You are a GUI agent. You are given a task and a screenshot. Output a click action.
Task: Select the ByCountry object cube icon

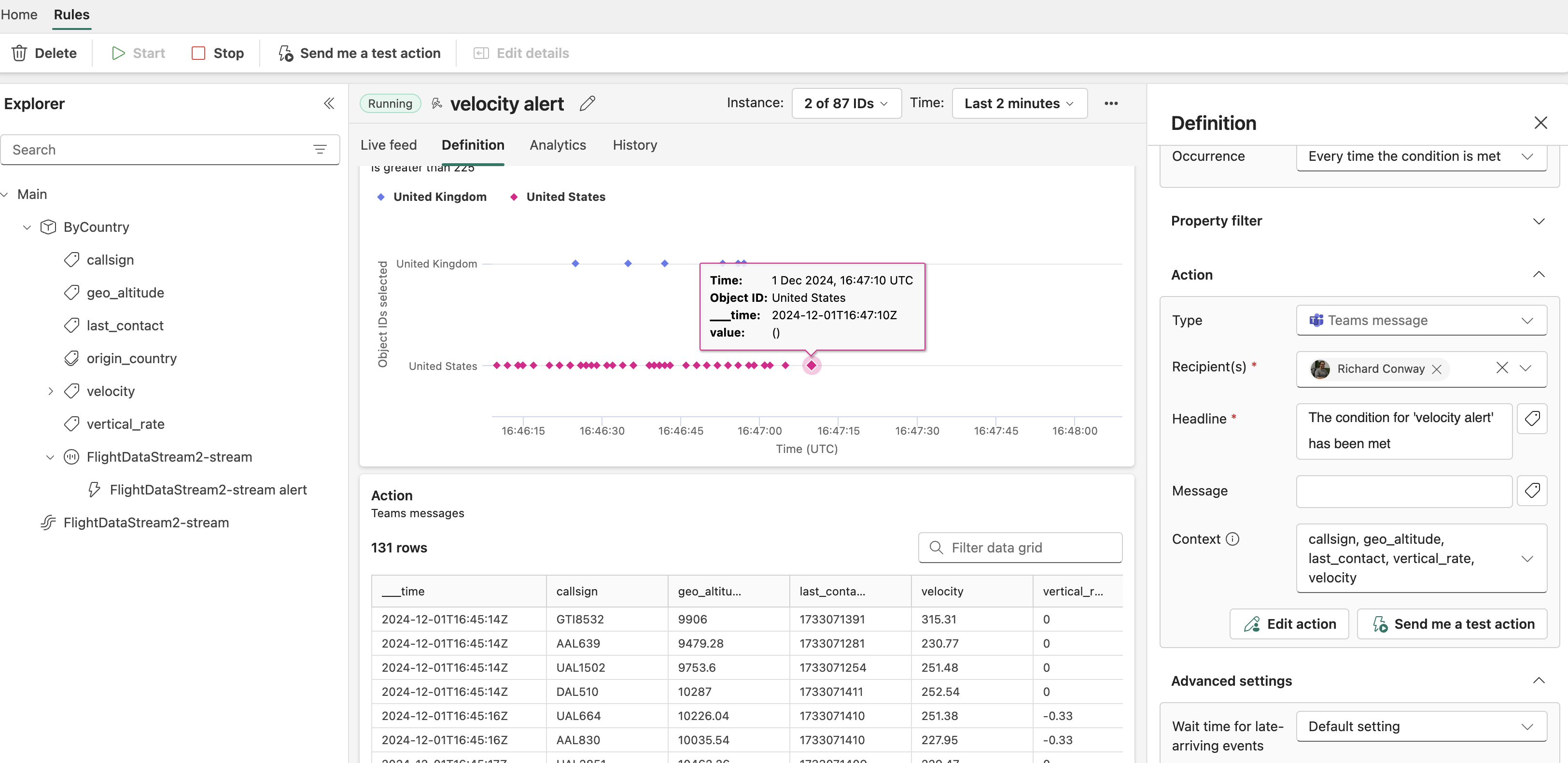coord(48,227)
